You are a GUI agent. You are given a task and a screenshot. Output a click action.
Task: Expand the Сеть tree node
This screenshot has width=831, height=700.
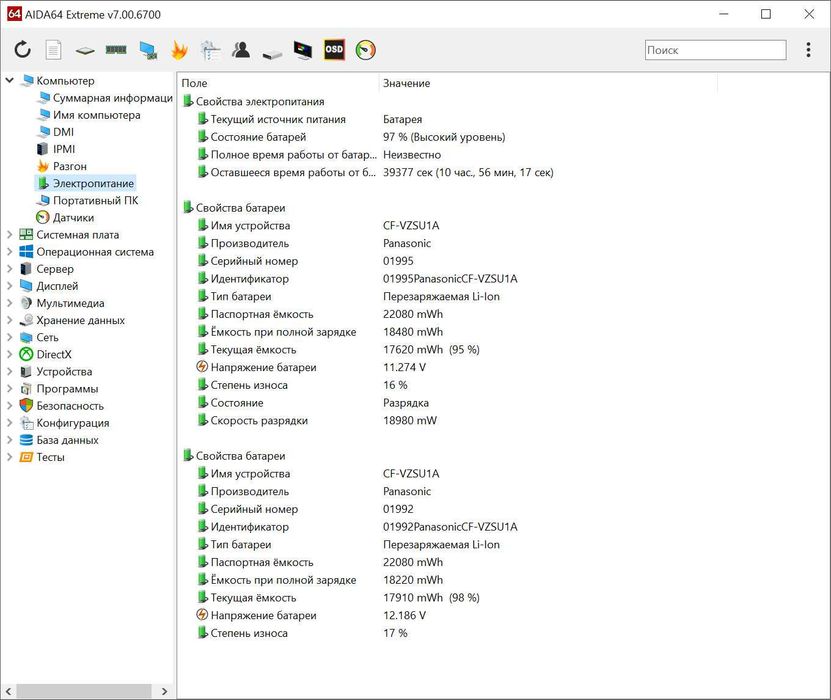[10, 337]
